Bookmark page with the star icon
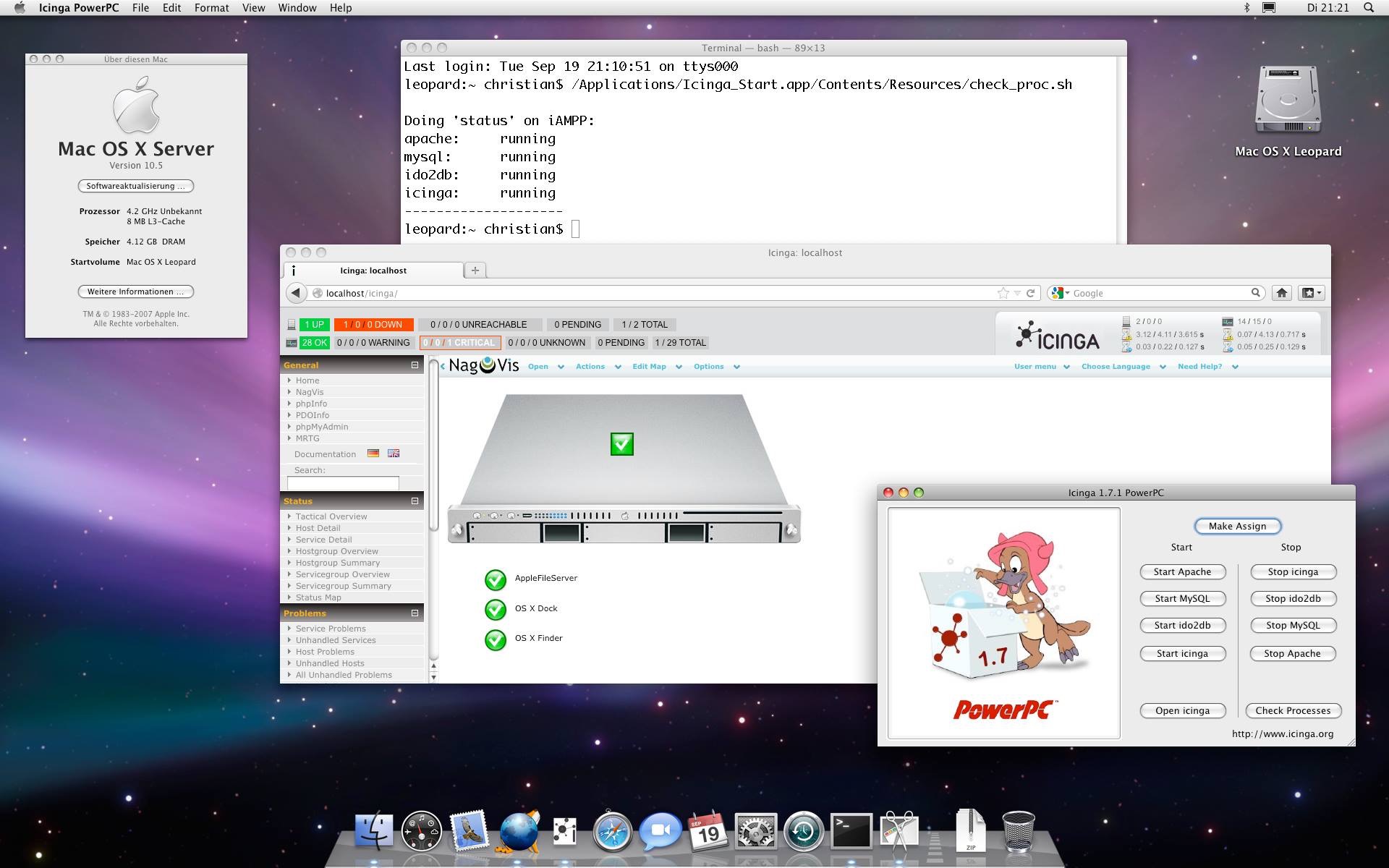 (x=1003, y=293)
